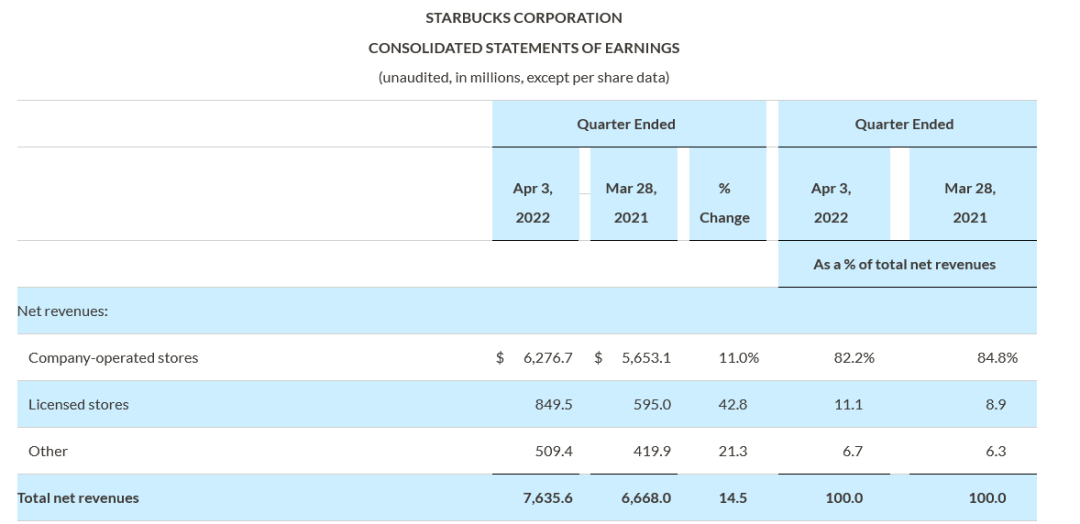This screenshot has width=1080, height=524.
Task: Select the 84.8% share of revenue value
Action: 997,358
